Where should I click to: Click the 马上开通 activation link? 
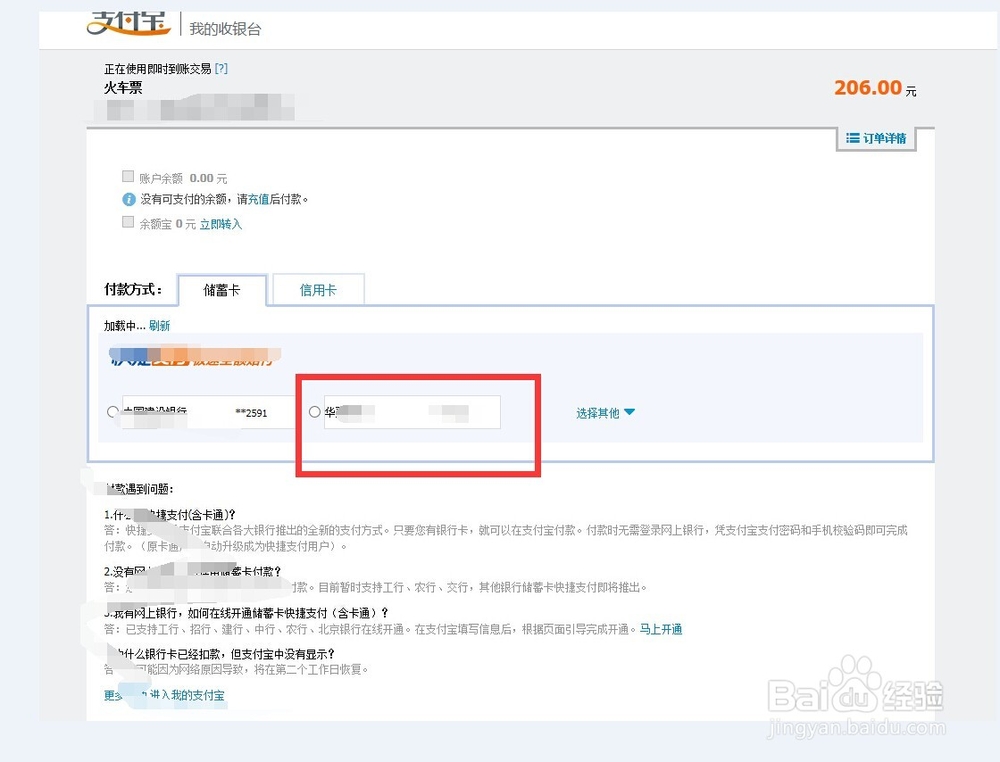point(662,629)
